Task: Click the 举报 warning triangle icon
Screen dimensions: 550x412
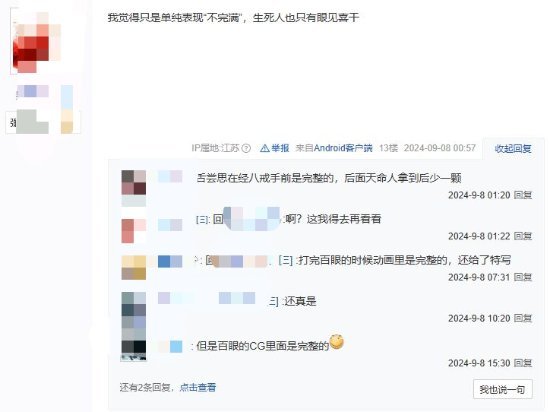Action: (265, 148)
